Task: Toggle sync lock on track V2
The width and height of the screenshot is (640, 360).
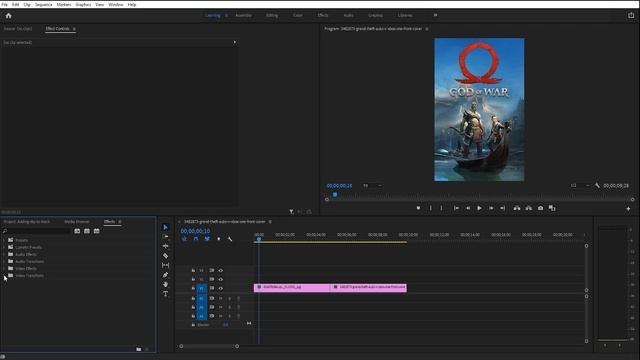Action: click(x=212, y=279)
